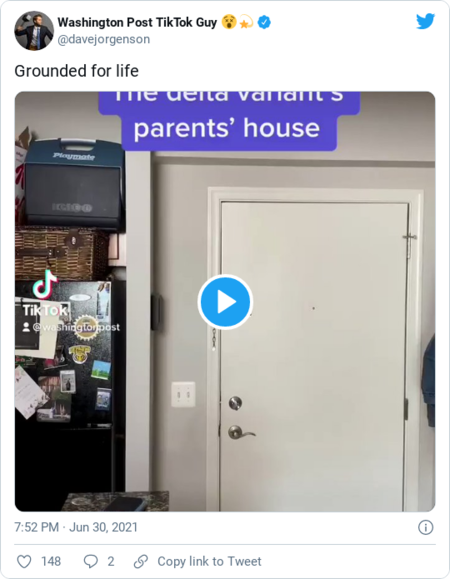450x579 pixels.
Task: Click the Twitter bird logo
Action: pyautogui.click(x=425, y=21)
